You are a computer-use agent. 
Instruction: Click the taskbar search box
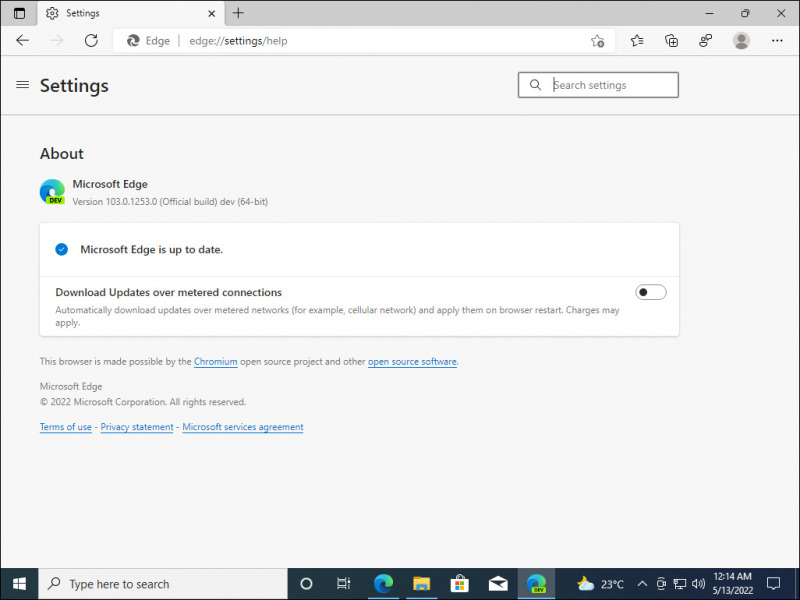[x=163, y=584]
